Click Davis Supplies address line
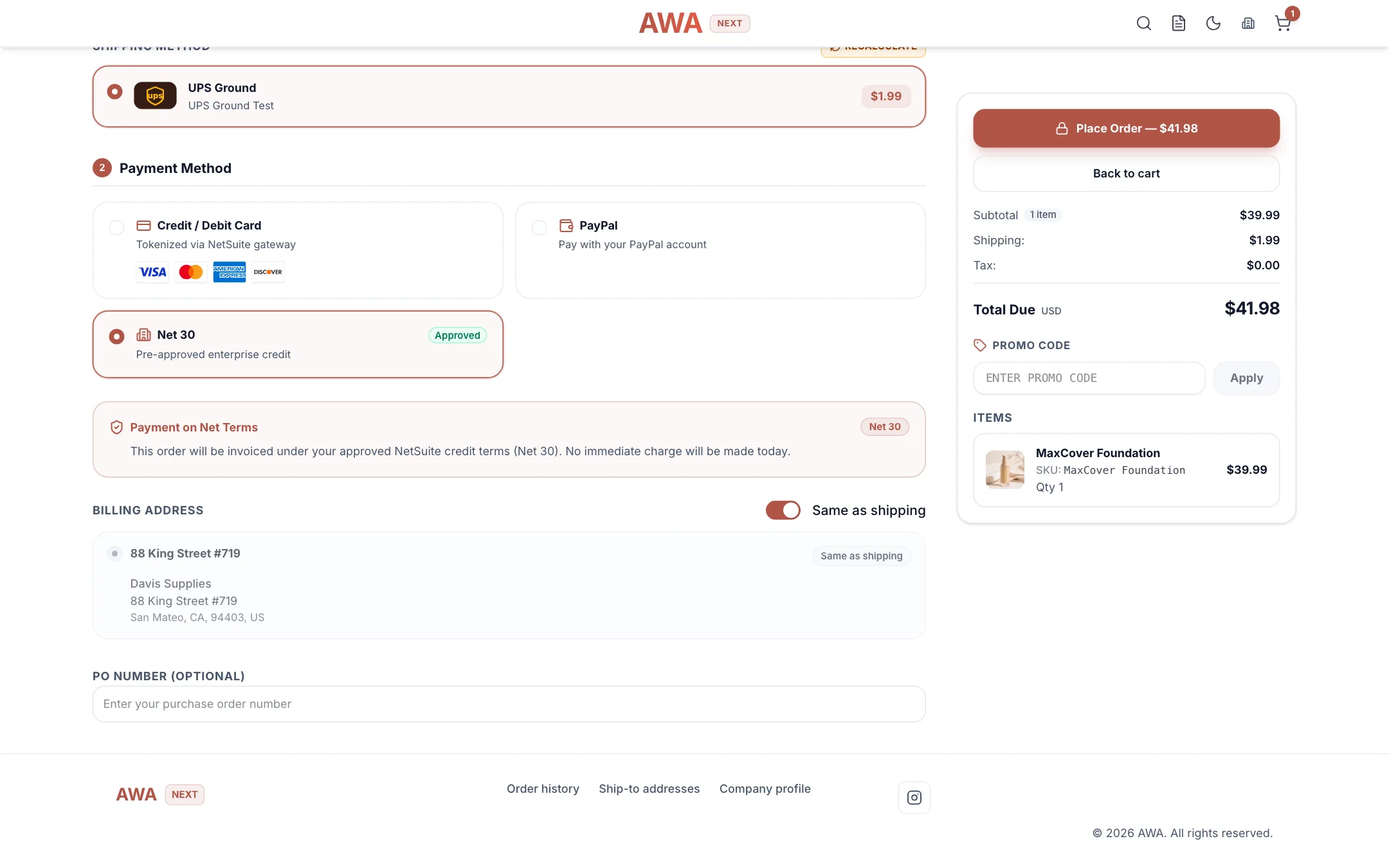The width and height of the screenshot is (1389, 868). coord(170,584)
